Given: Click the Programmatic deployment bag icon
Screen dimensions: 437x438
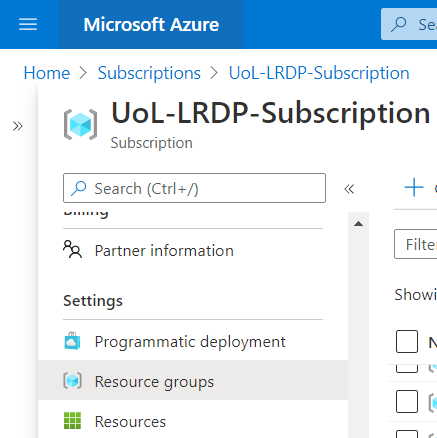Looking at the screenshot, I should tap(72, 341).
